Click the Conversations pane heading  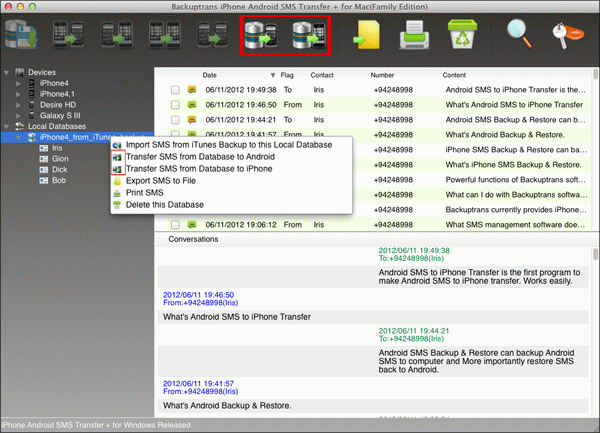[x=193, y=239]
